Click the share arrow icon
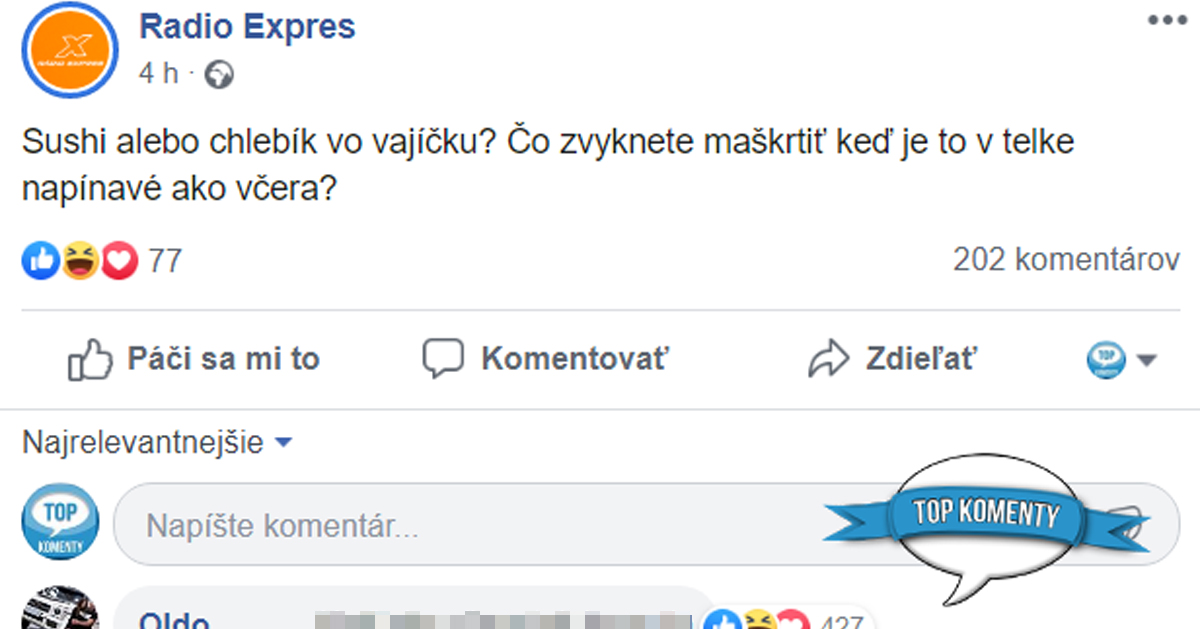 (831, 357)
